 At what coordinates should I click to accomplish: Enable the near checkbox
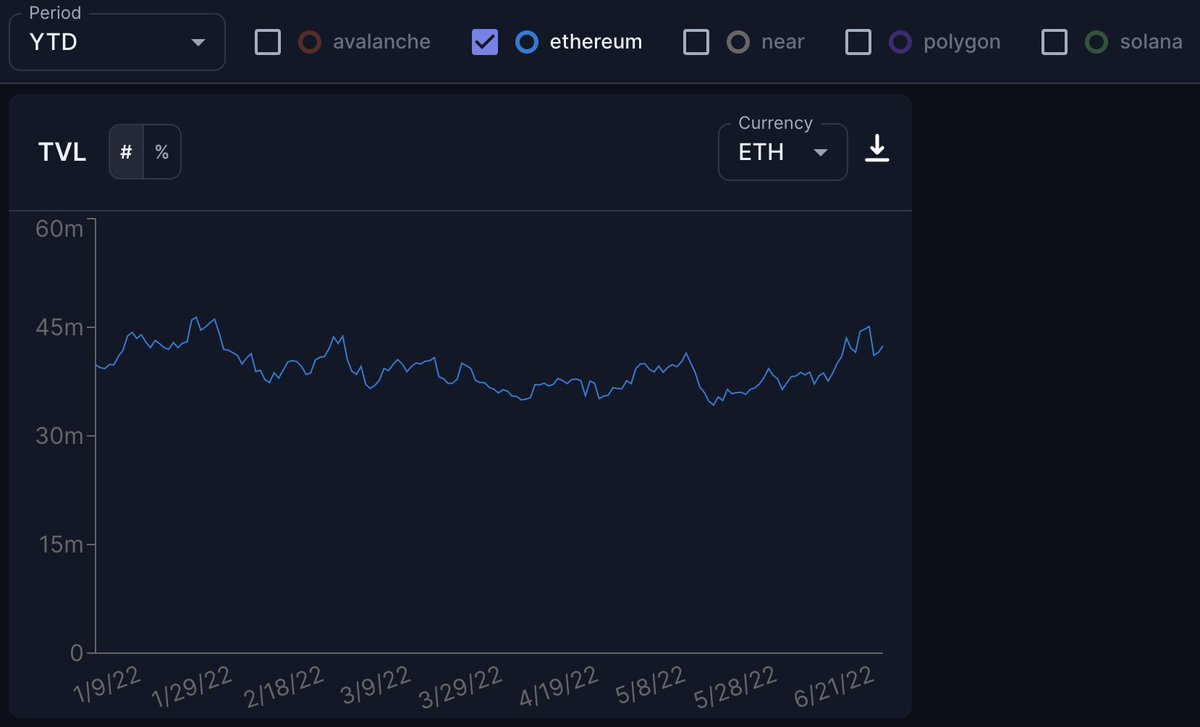(696, 42)
